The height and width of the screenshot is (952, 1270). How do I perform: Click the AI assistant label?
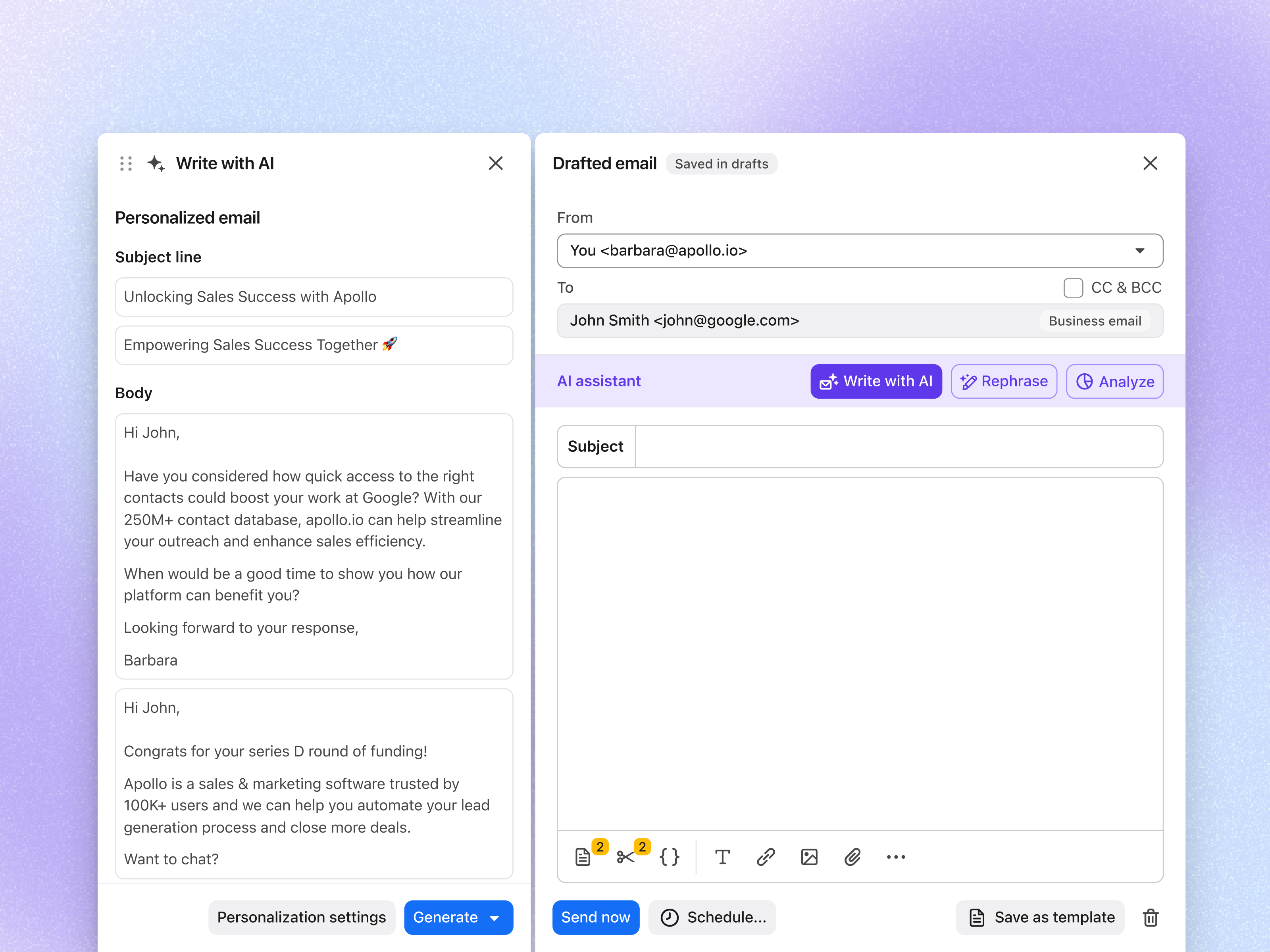[599, 381]
